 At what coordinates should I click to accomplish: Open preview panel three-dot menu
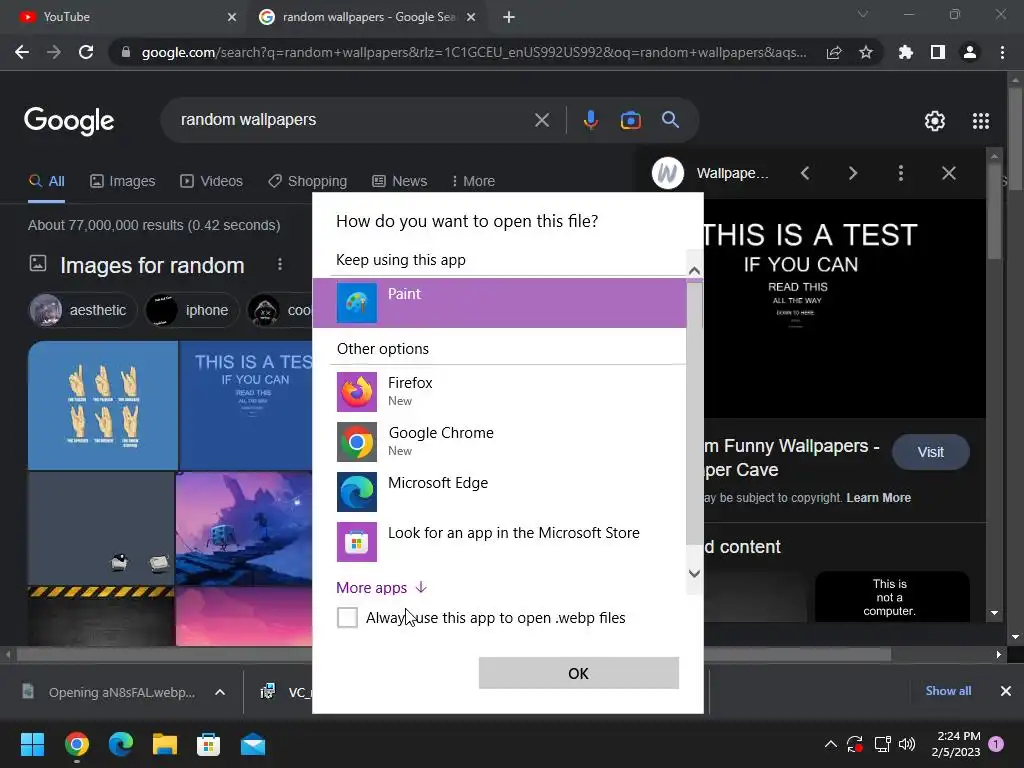[901, 173]
